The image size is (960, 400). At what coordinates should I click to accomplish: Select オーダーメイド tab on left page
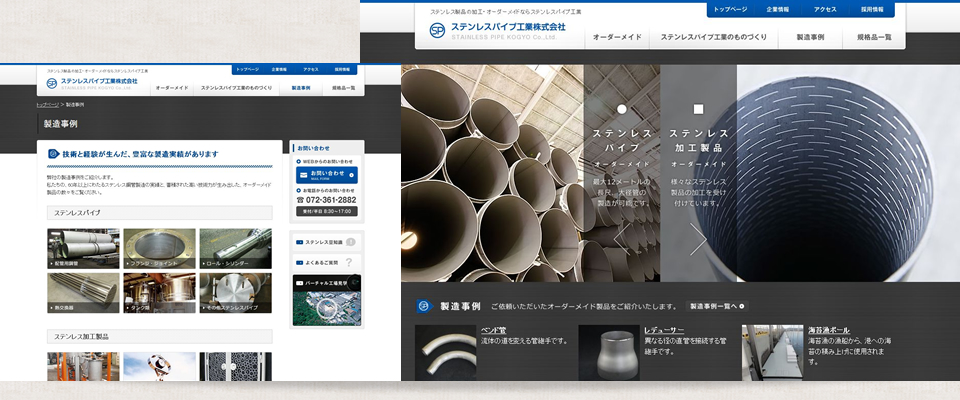(x=172, y=88)
